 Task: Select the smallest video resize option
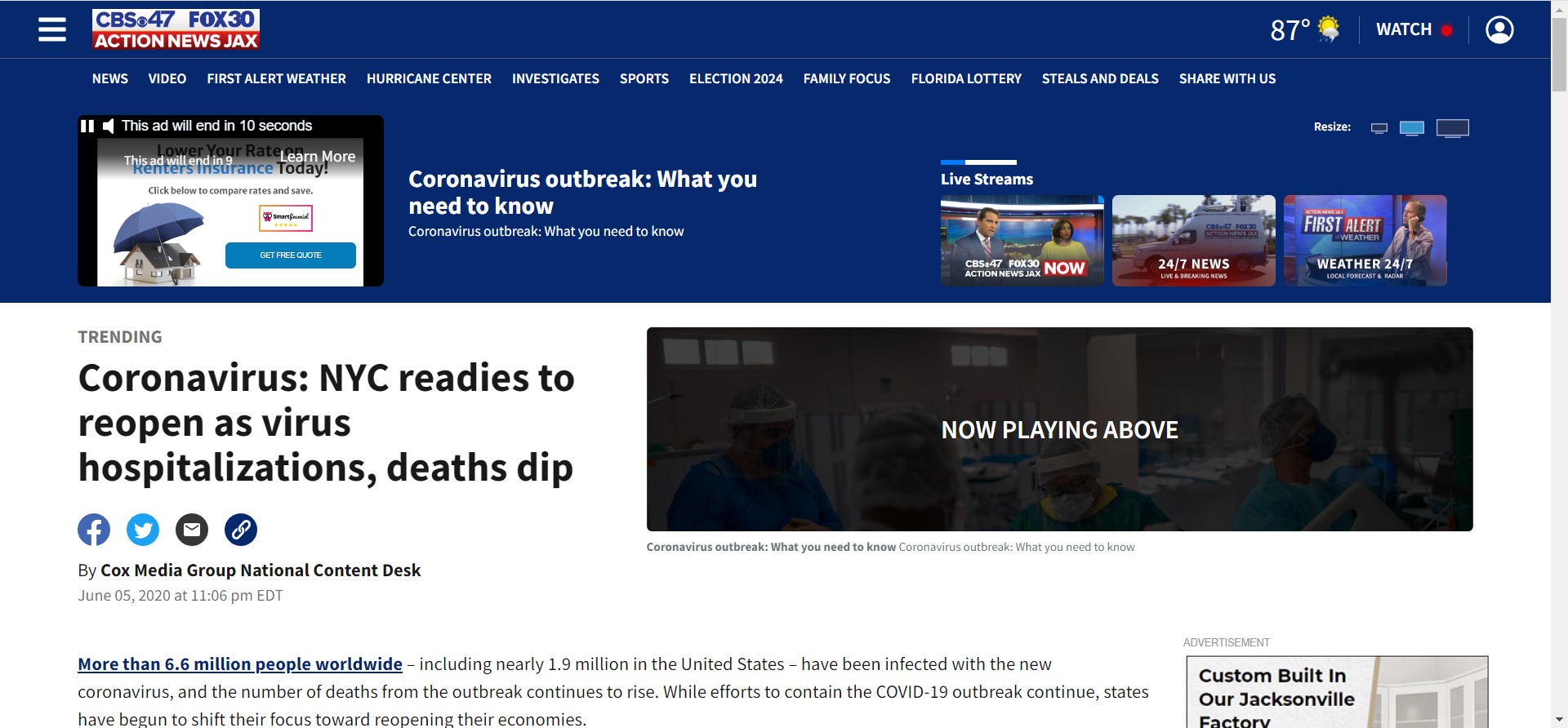click(x=1379, y=128)
